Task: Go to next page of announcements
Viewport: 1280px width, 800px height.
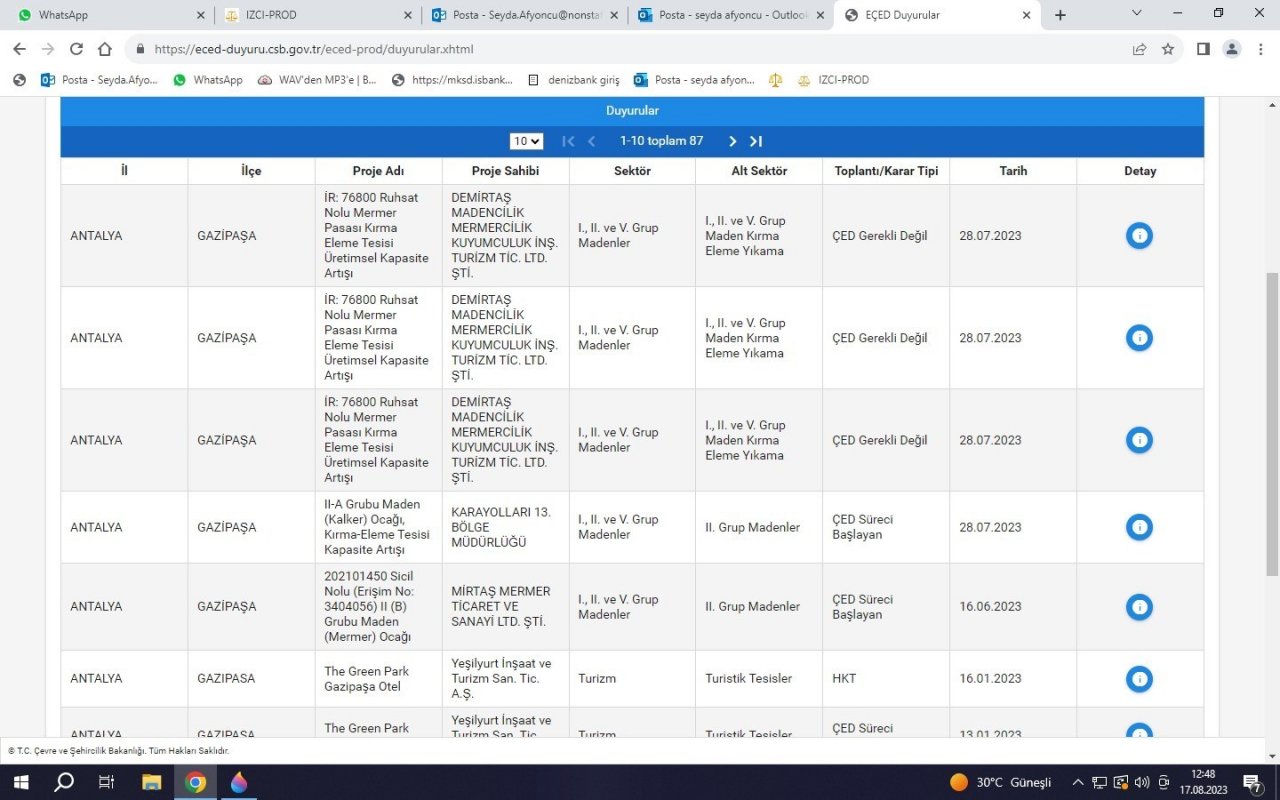Action: 732,141
